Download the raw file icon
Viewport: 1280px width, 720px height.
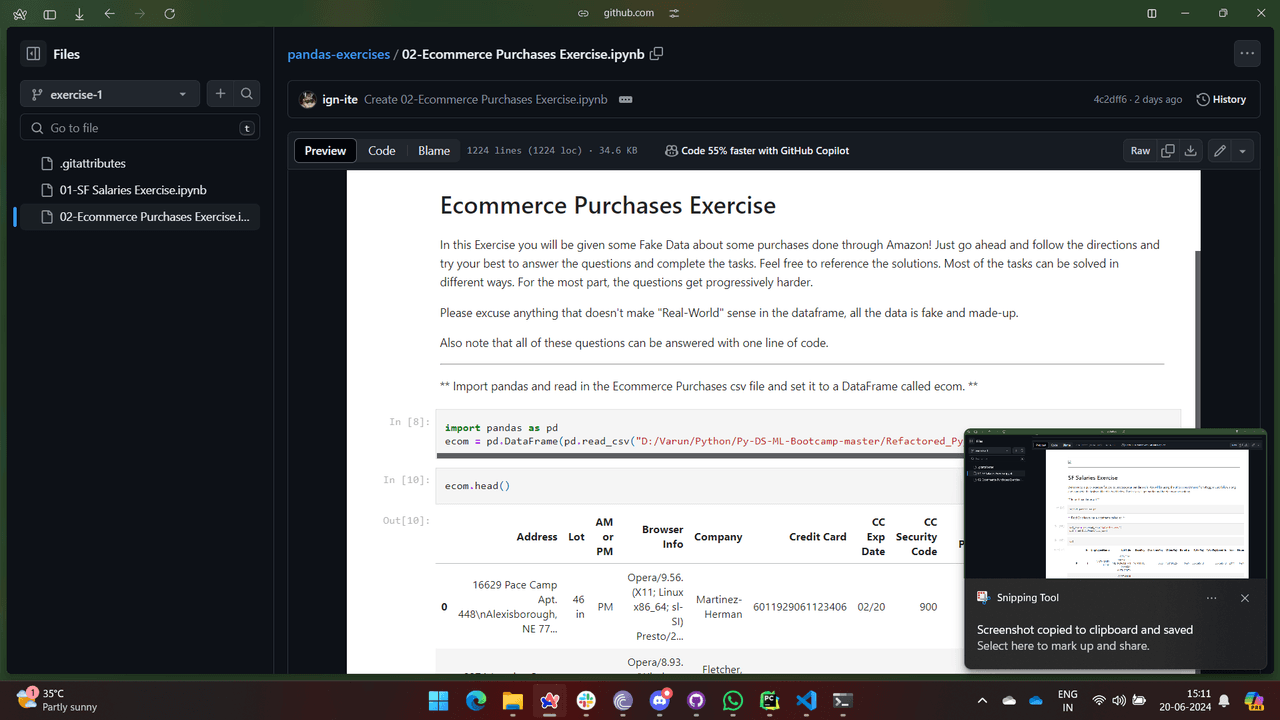point(1190,151)
